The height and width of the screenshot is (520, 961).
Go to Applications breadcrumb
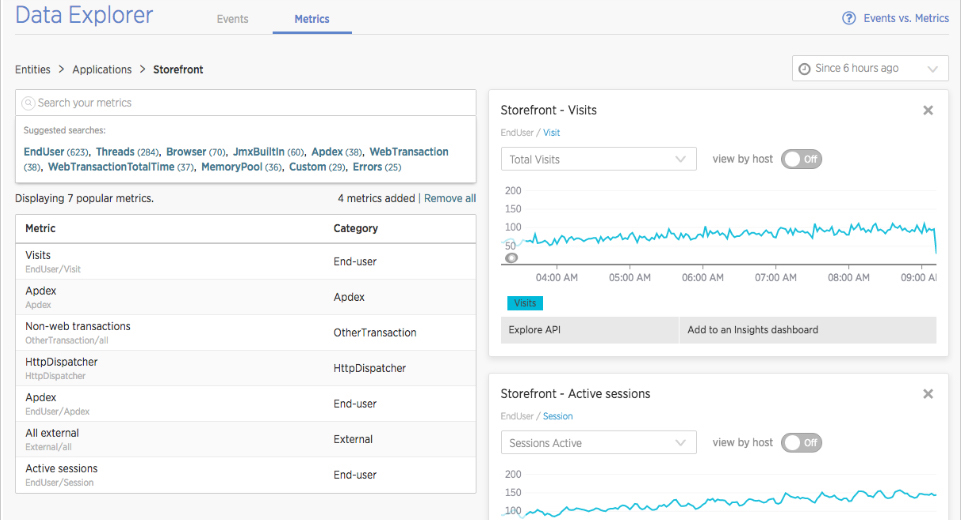[x=102, y=69]
